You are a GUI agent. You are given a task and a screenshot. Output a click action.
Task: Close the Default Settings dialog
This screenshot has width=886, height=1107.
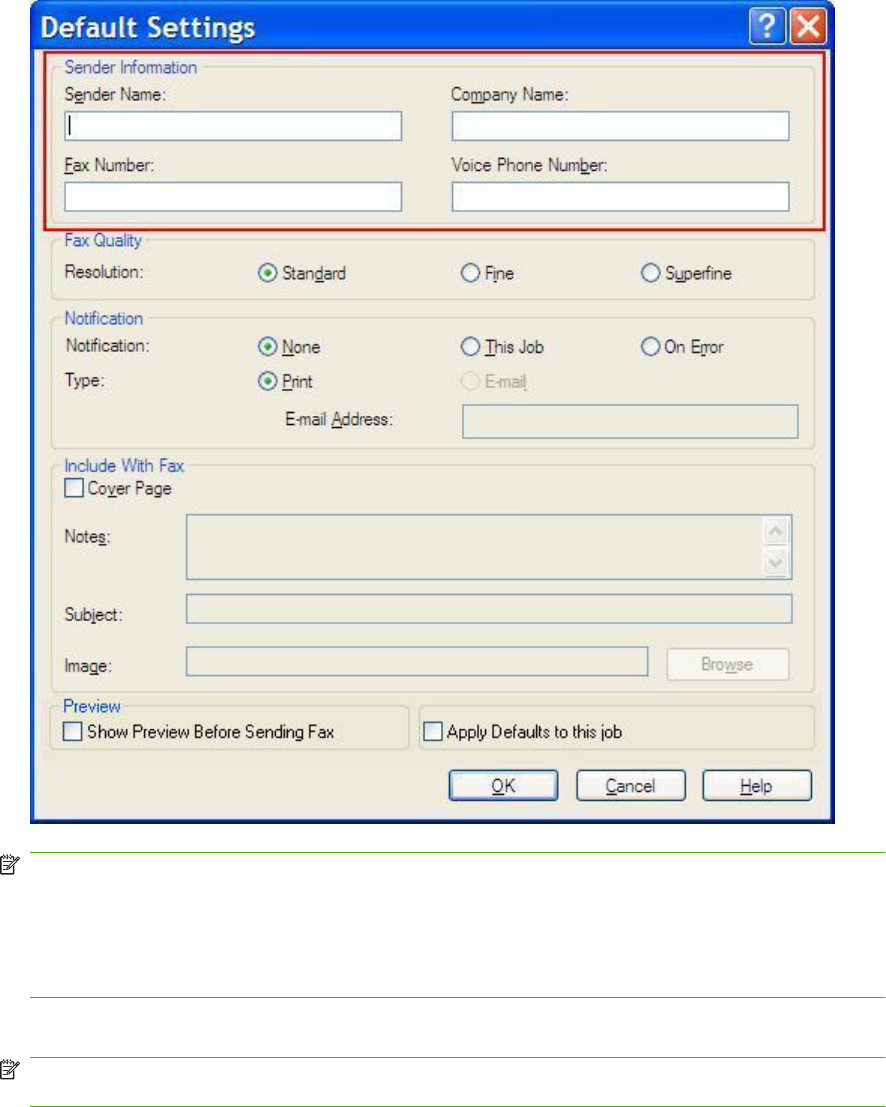tap(808, 27)
